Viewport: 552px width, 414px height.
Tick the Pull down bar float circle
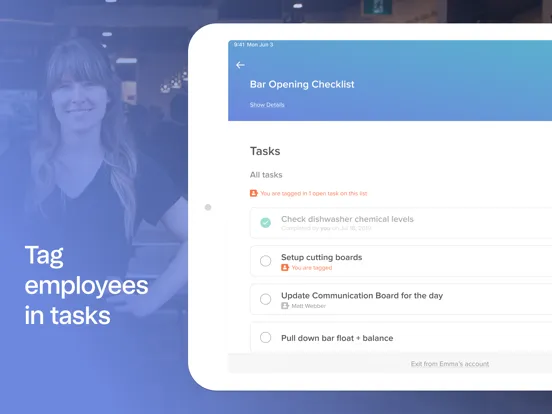[x=265, y=338]
